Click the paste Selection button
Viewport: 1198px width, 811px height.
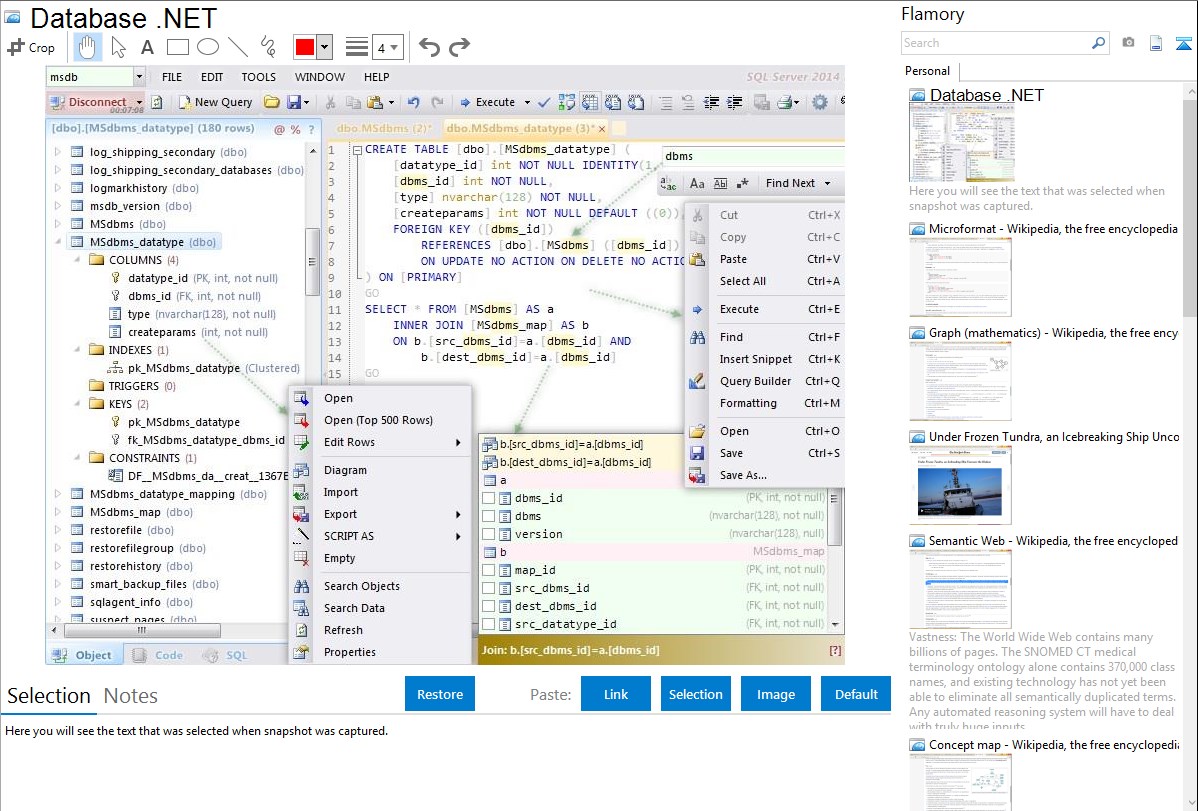(x=695, y=694)
